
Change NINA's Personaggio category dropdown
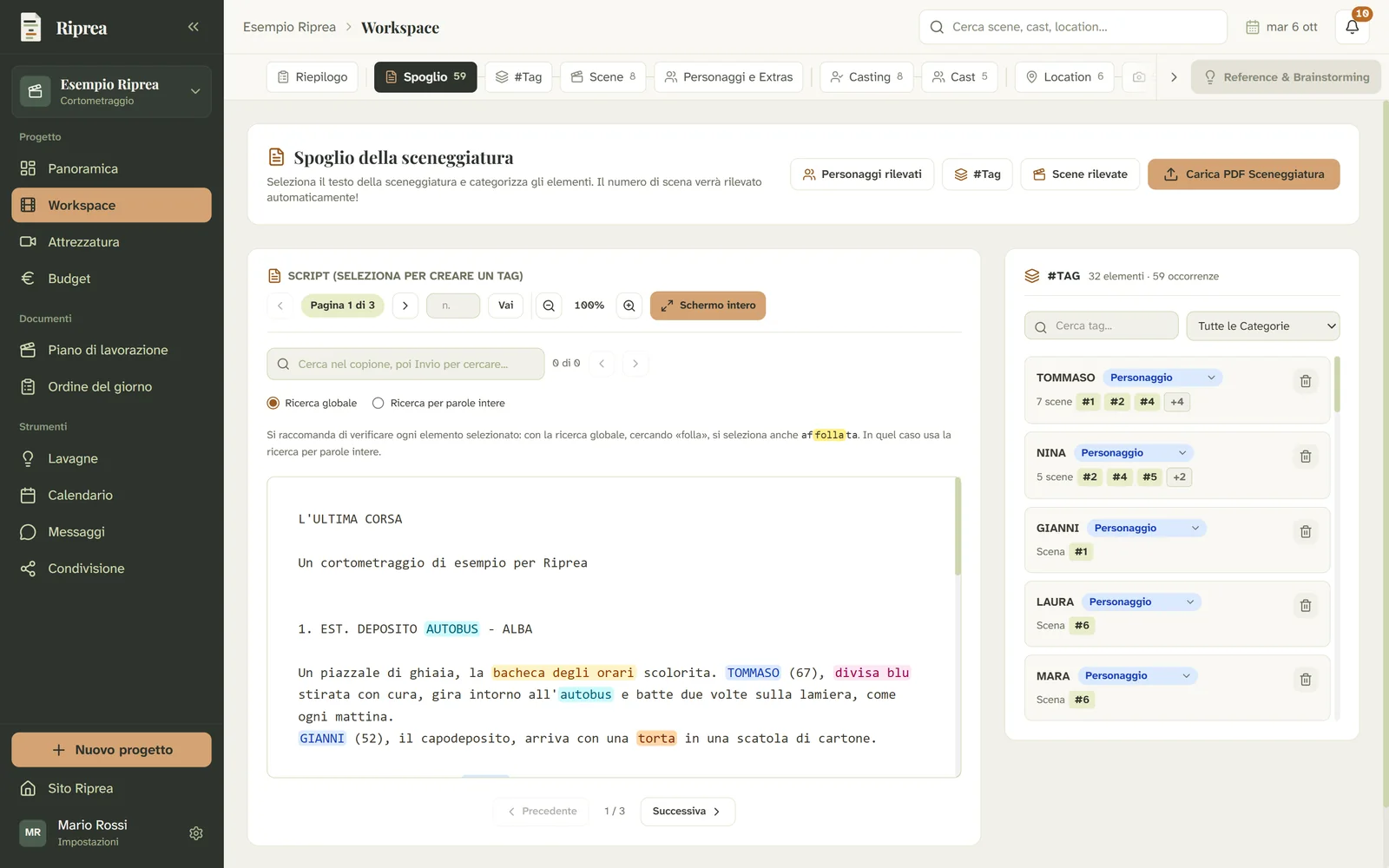[x=1134, y=453]
